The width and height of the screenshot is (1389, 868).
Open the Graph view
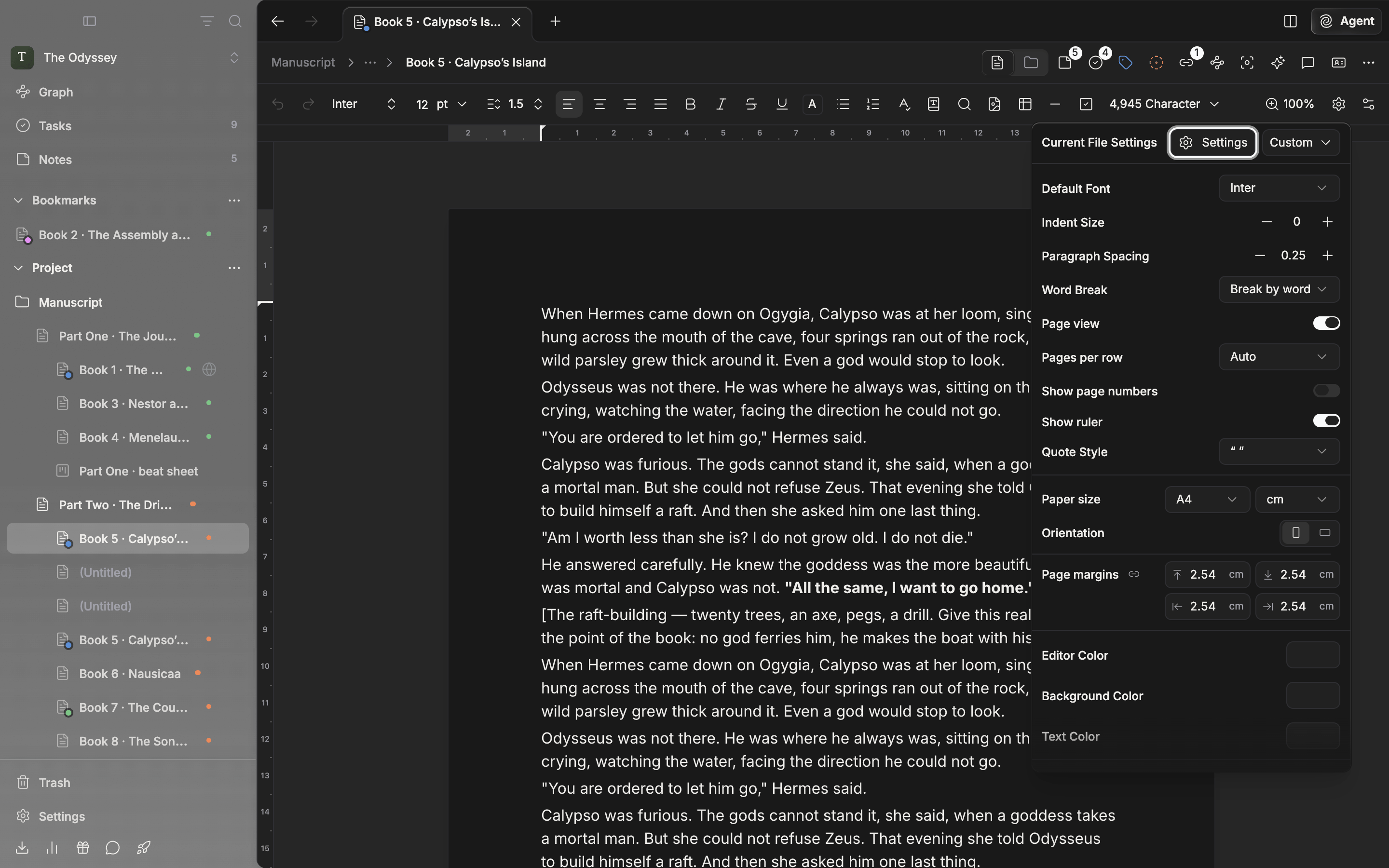pyautogui.click(x=128, y=92)
